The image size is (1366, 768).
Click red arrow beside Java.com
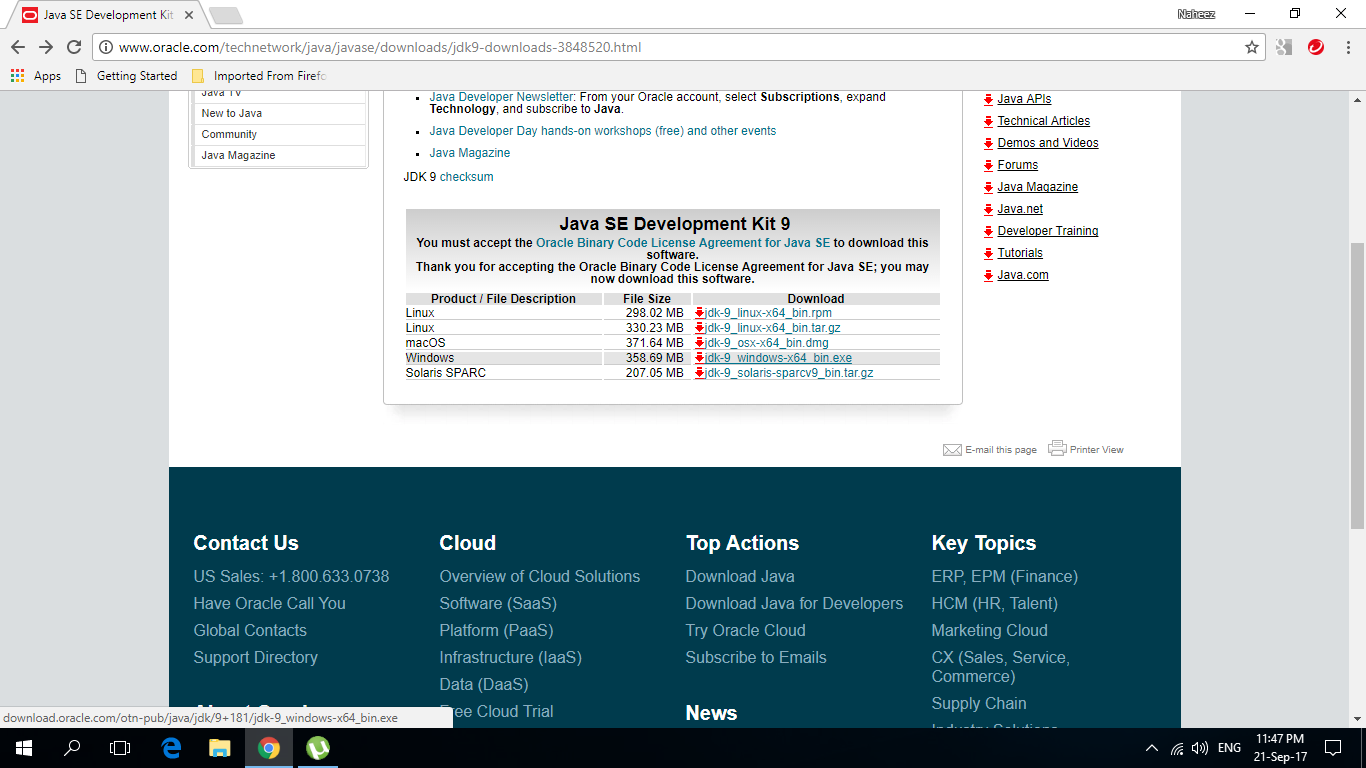[988, 275]
